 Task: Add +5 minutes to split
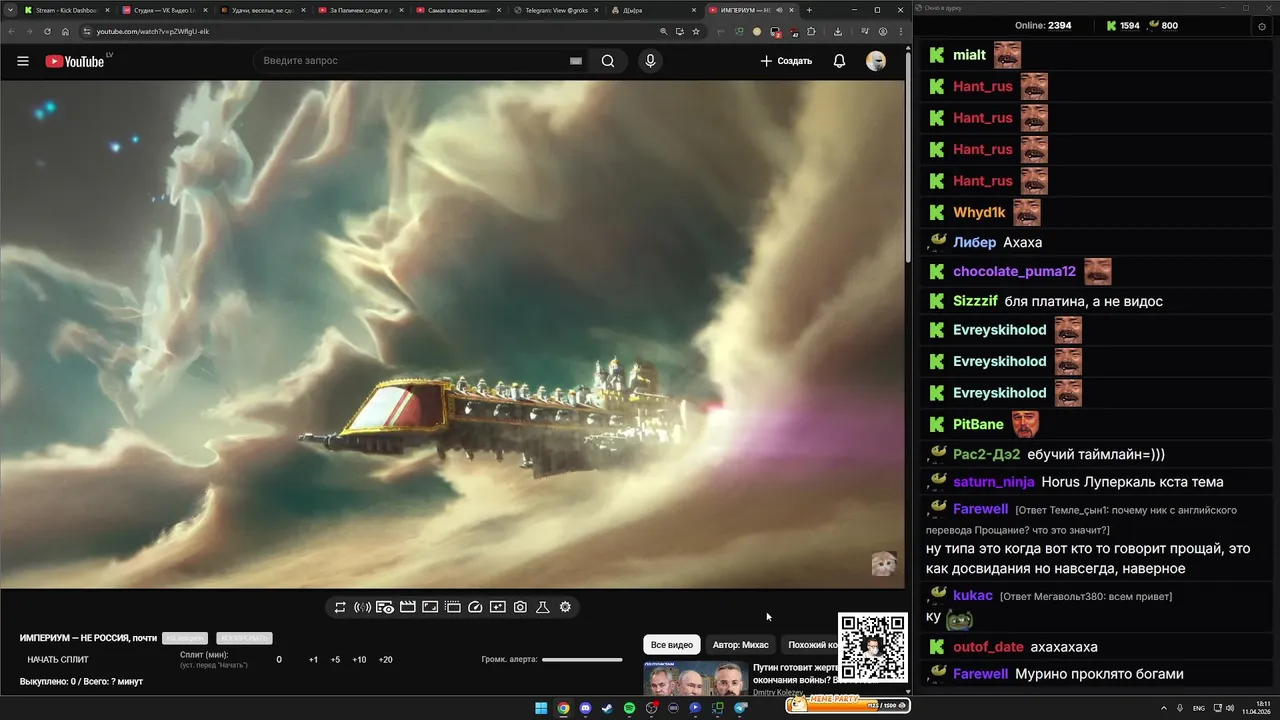click(335, 660)
